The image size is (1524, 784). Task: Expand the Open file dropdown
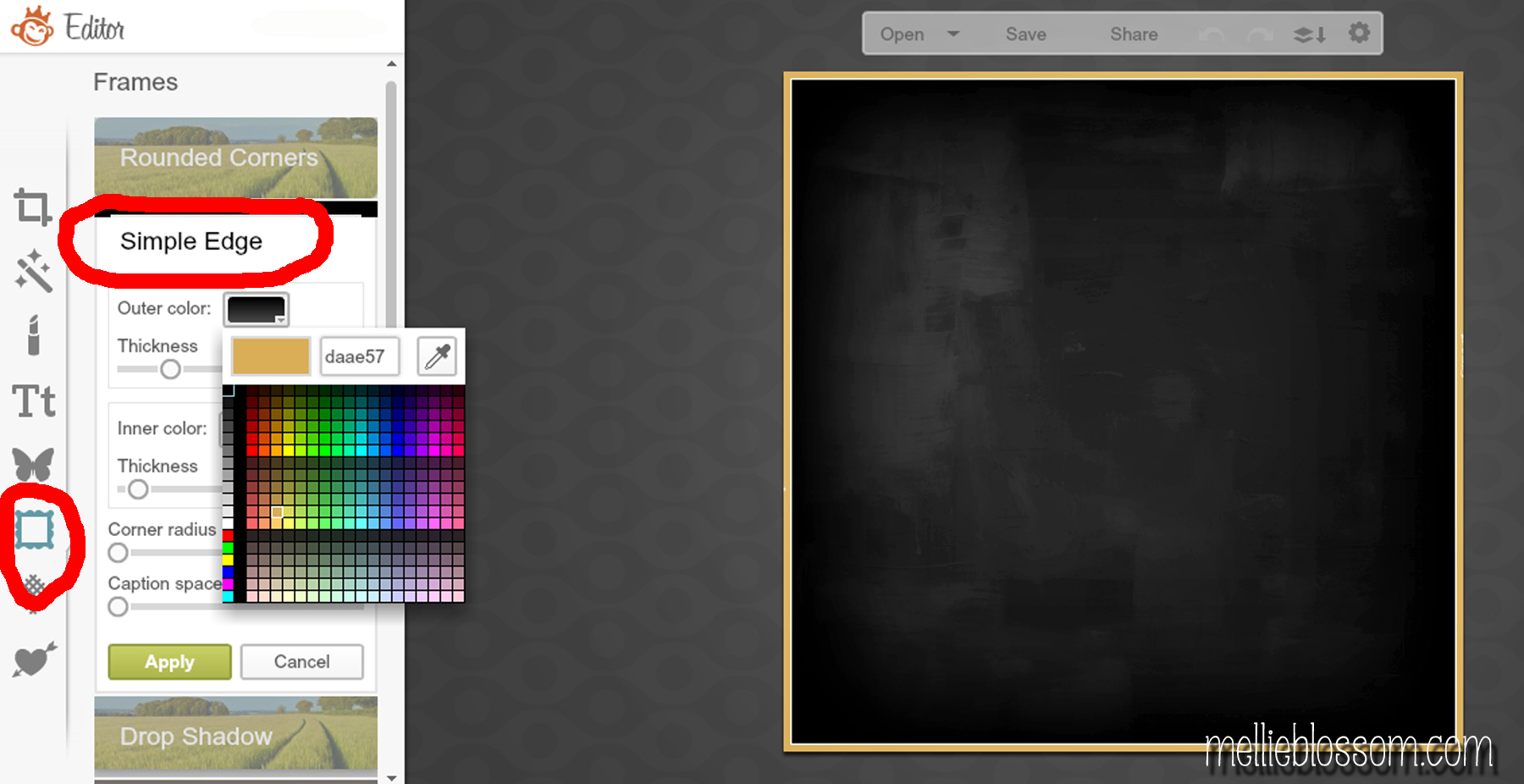tap(952, 34)
